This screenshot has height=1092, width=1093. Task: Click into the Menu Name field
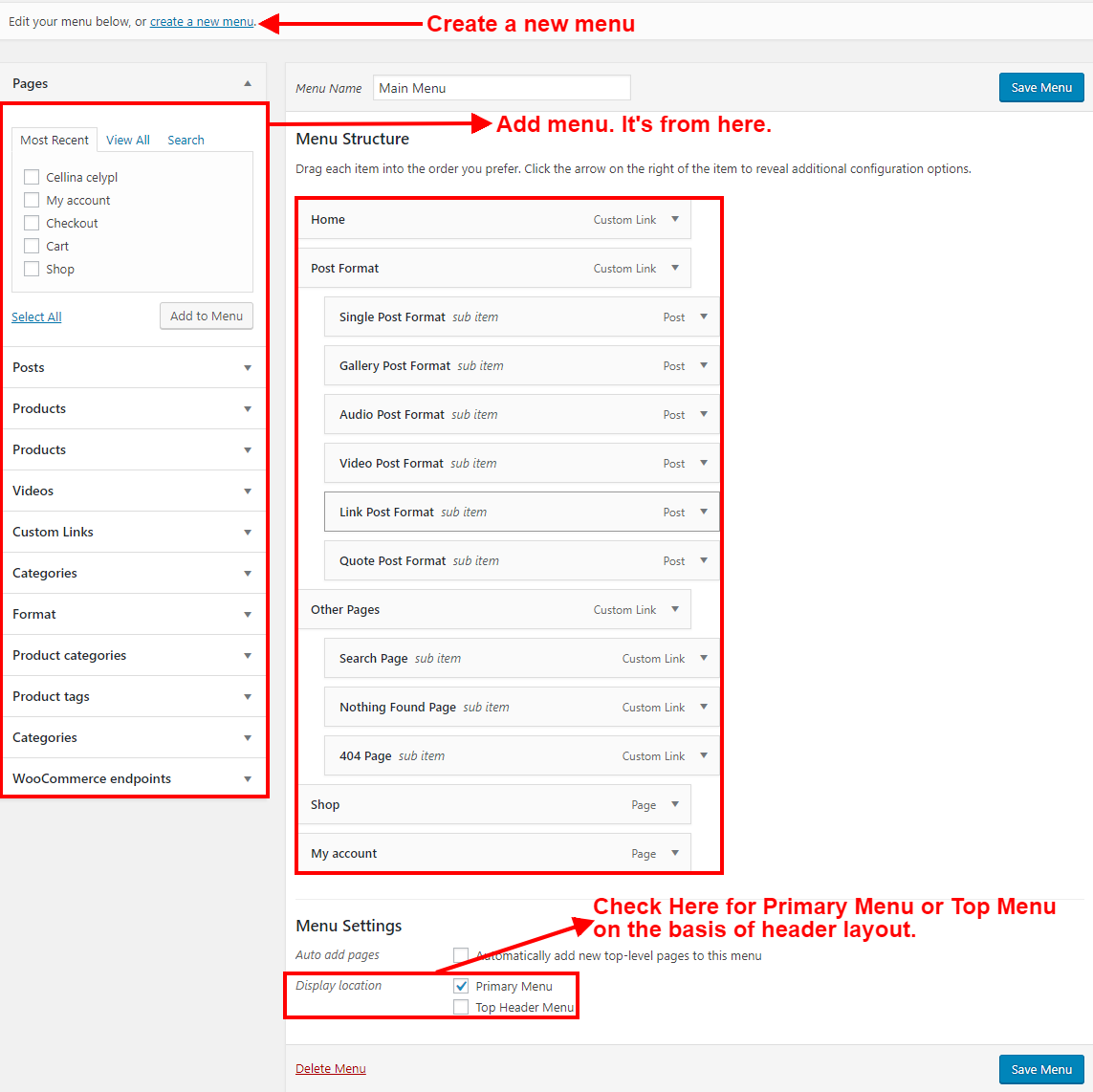coord(501,88)
